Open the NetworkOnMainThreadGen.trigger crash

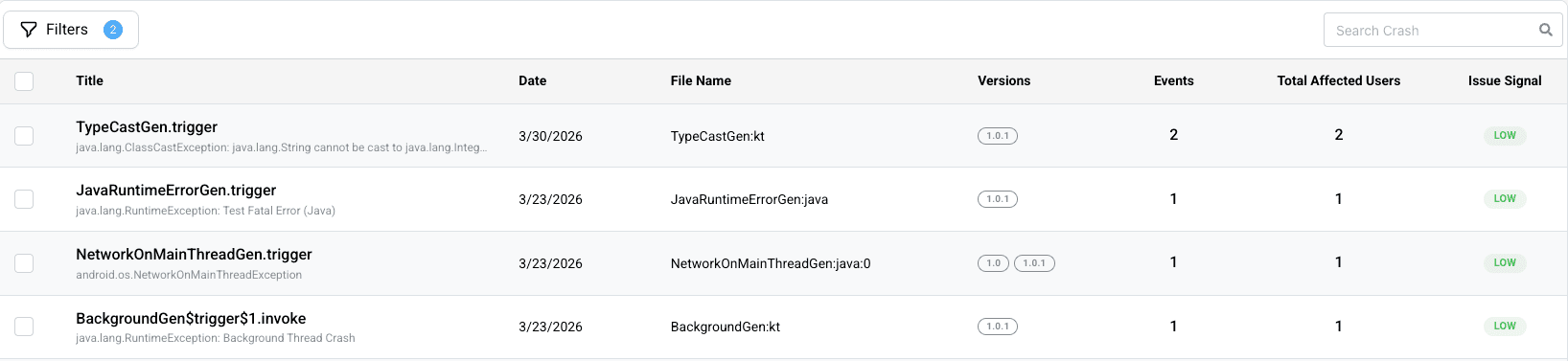pyautogui.click(x=194, y=254)
